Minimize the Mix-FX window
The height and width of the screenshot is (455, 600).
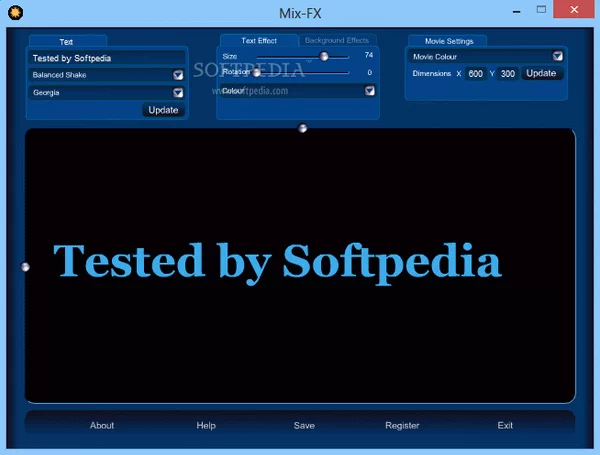pos(516,11)
